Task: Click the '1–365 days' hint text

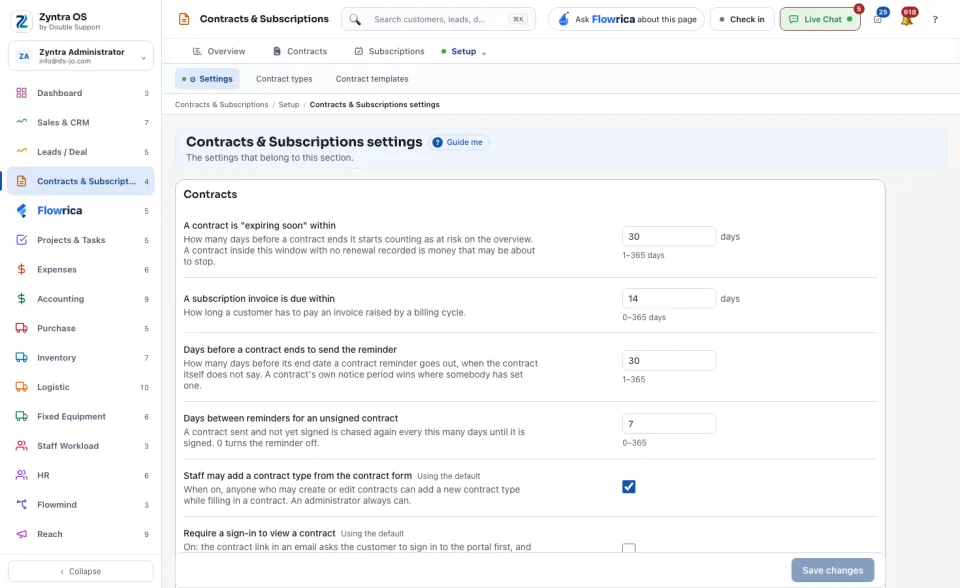Action: pyautogui.click(x=643, y=255)
